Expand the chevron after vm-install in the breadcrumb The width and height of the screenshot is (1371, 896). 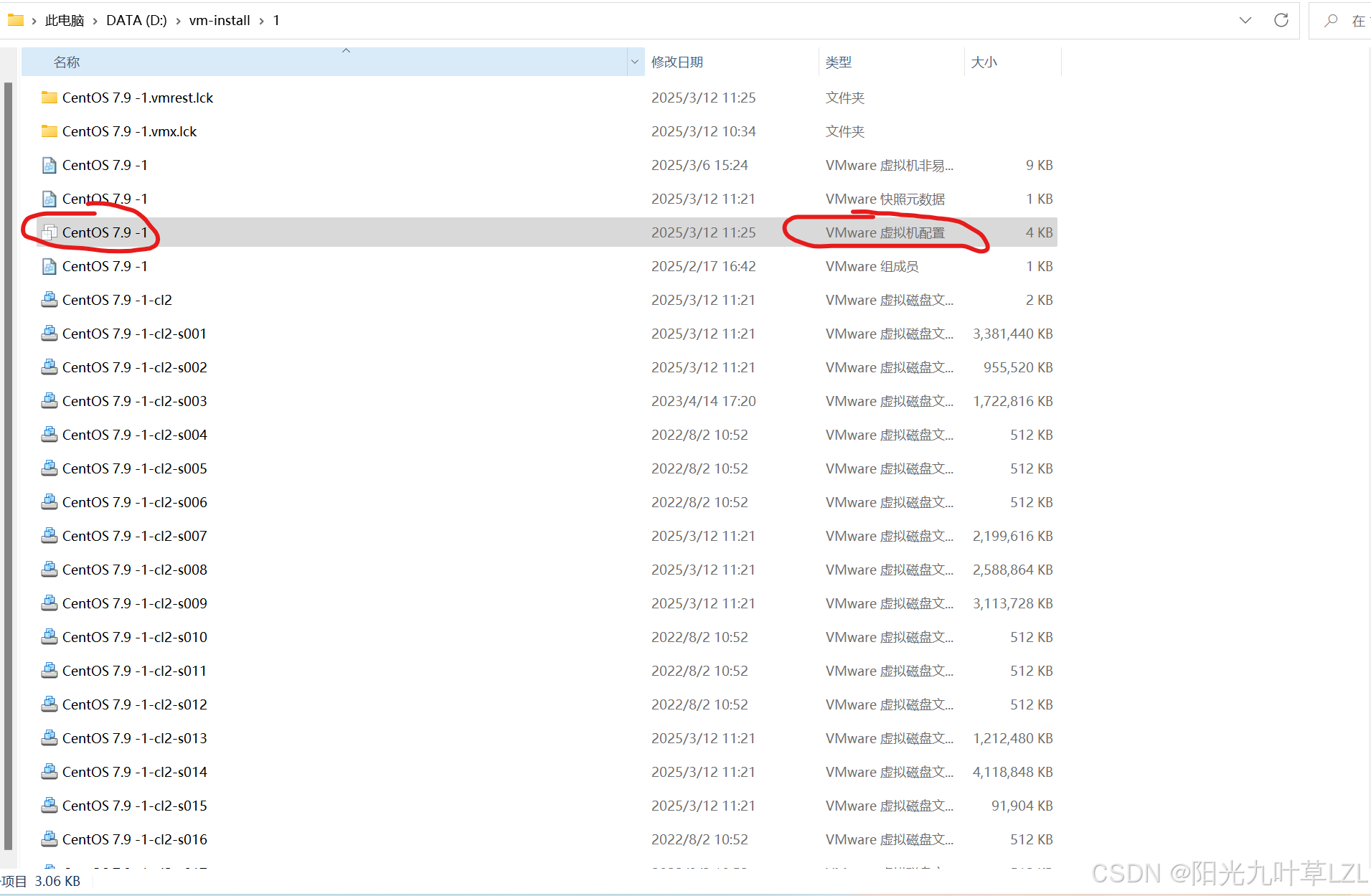point(261,21)
